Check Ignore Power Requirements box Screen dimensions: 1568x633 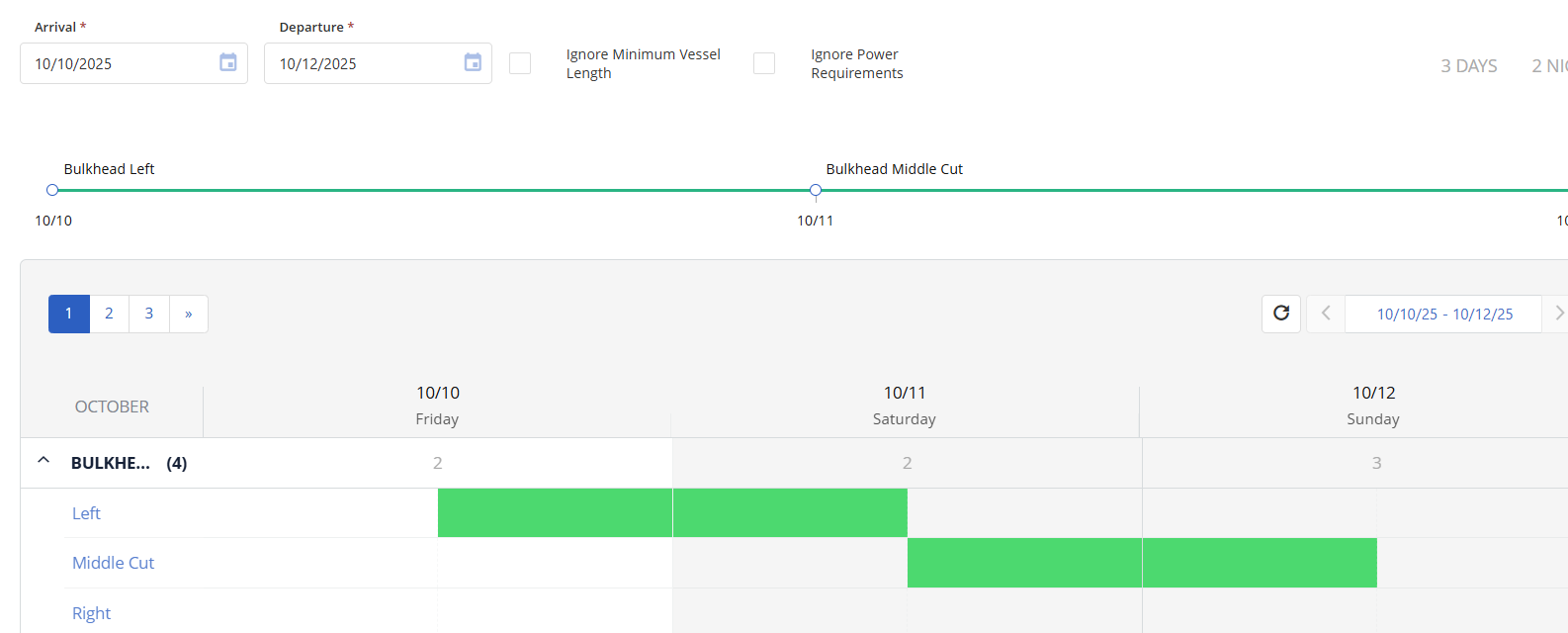coord(764,63)
